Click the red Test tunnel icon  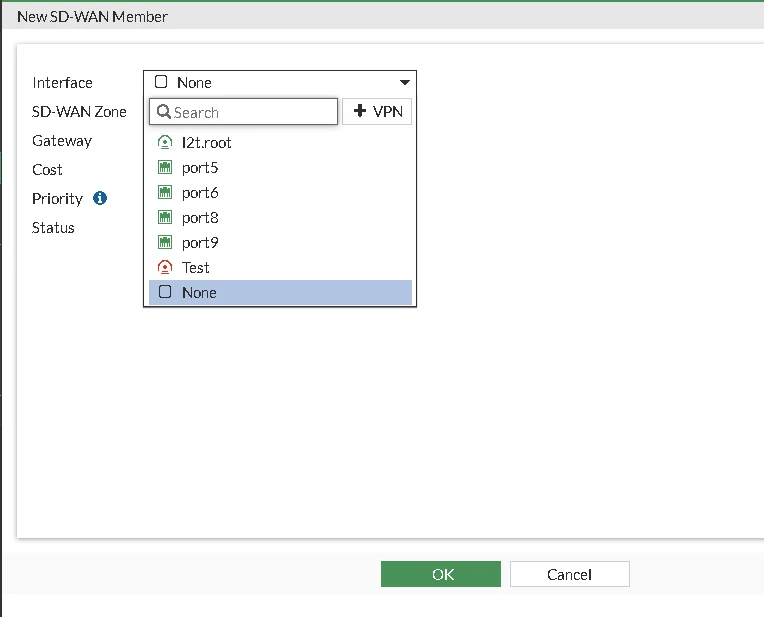(x=165, y=267)
